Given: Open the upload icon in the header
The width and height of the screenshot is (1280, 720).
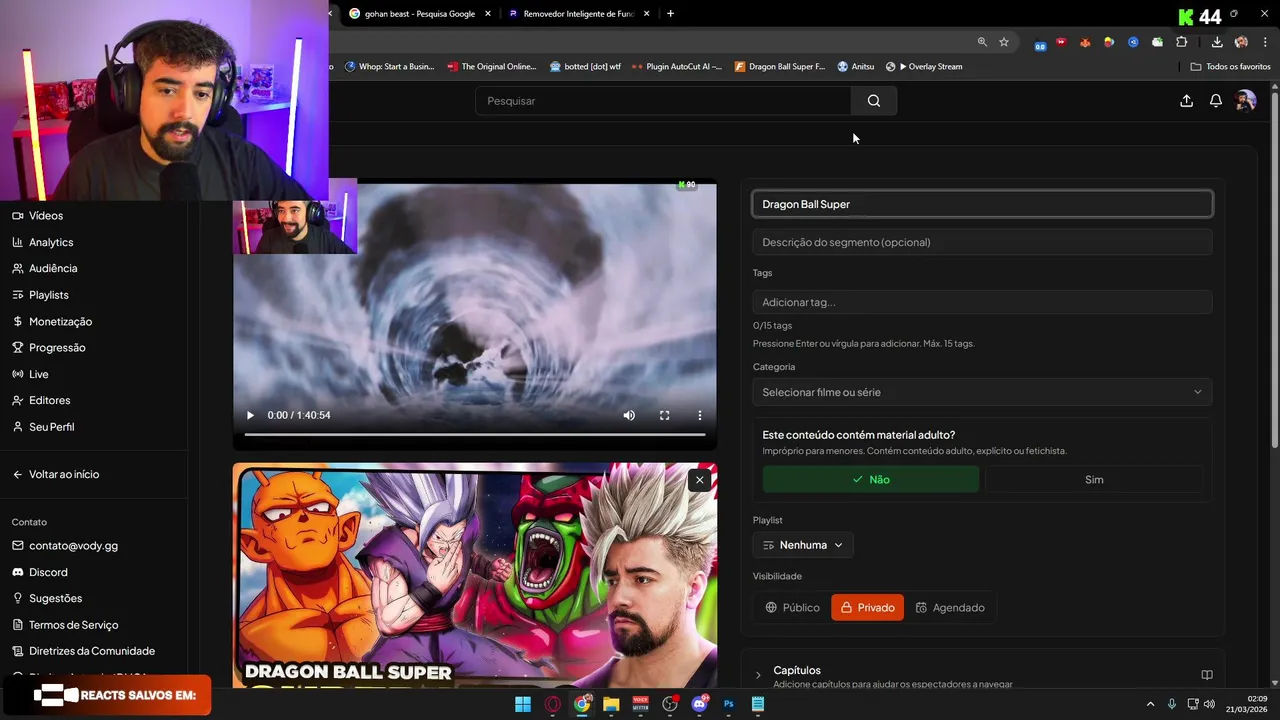Looking at the screenshot, I should point(1186,101).
